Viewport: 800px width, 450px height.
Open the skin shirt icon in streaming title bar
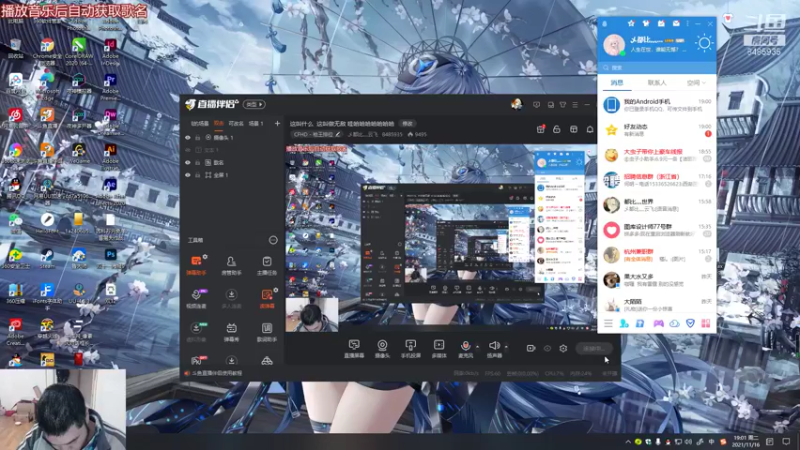click(563, 105)
